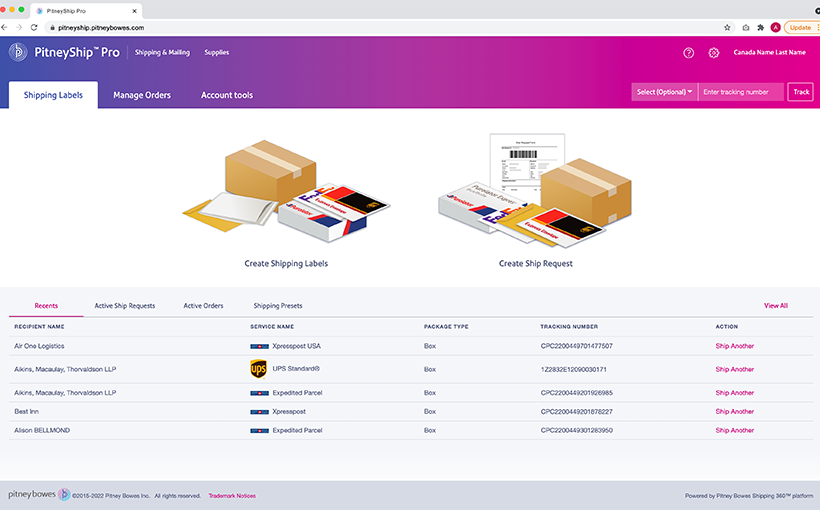The height and width of the screenshot is (510, 820).
Task: Open the browser extensions puzzle icon
Action: point(761,28)
